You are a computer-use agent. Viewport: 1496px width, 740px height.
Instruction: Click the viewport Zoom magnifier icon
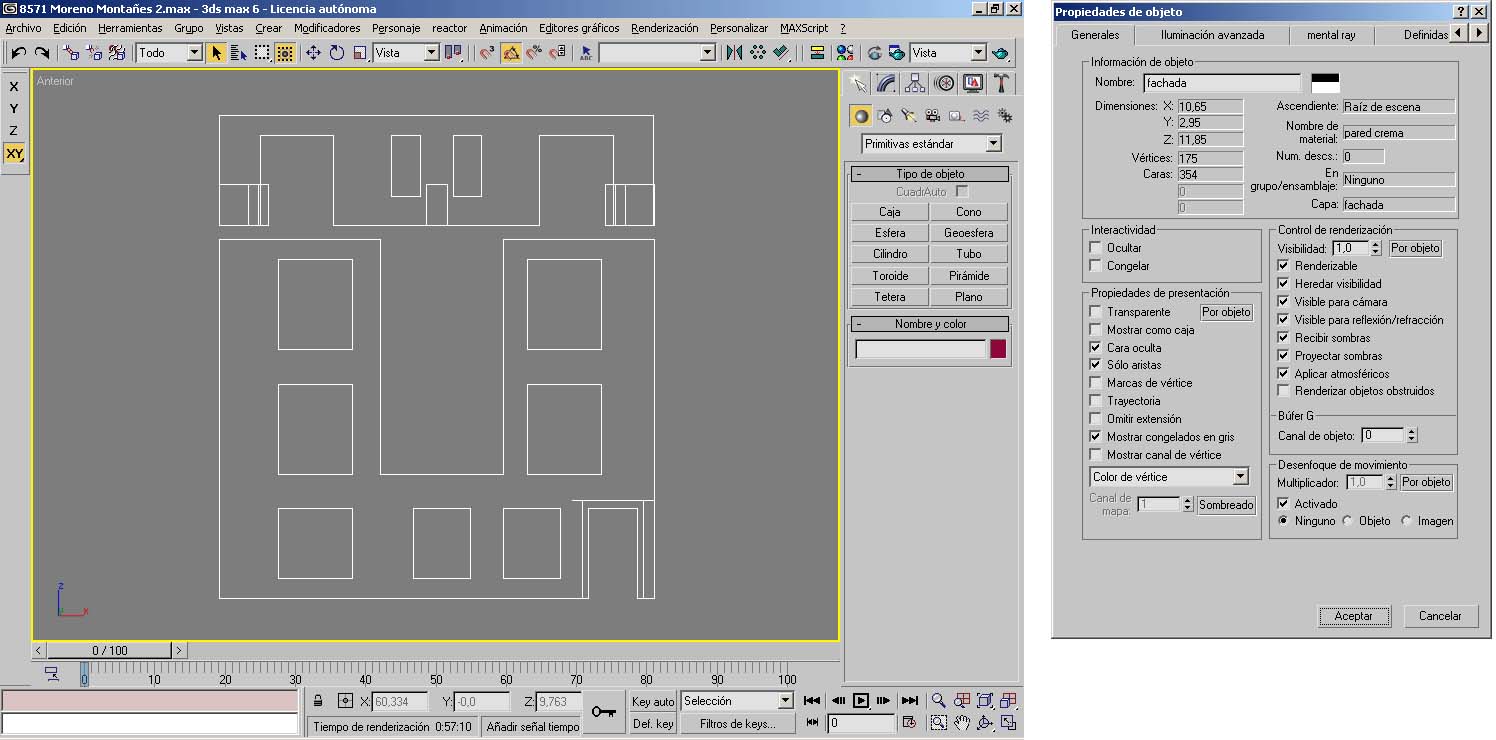pos(938,701)
